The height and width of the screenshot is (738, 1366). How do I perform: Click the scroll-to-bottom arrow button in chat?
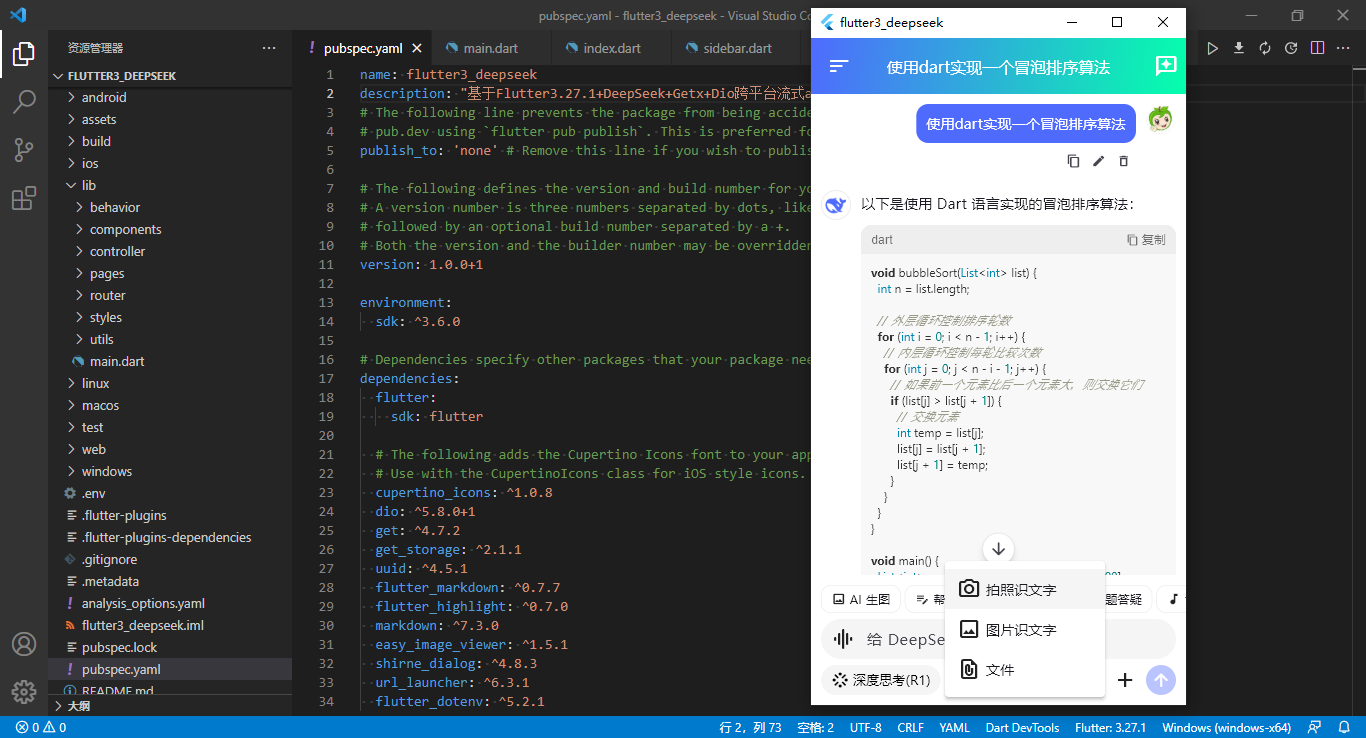click(998, 549)
